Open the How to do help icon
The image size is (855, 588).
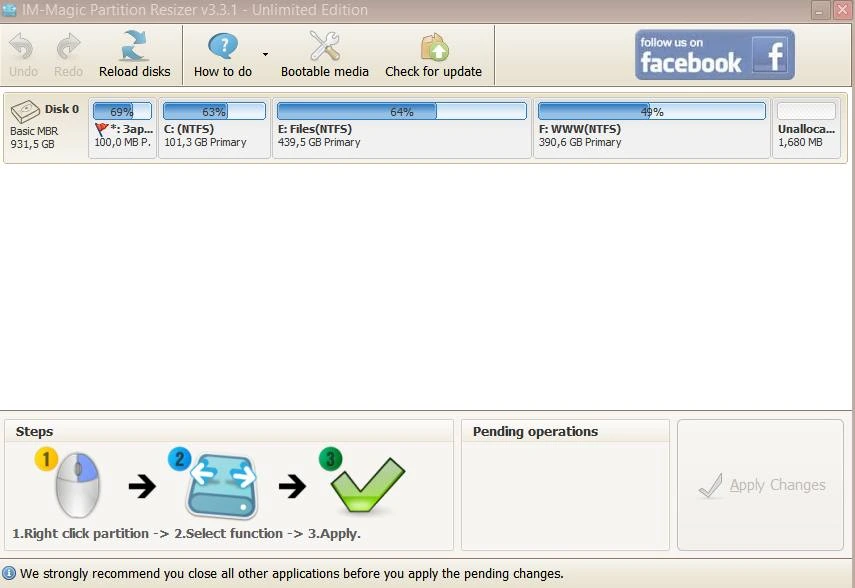click(222, 46)
